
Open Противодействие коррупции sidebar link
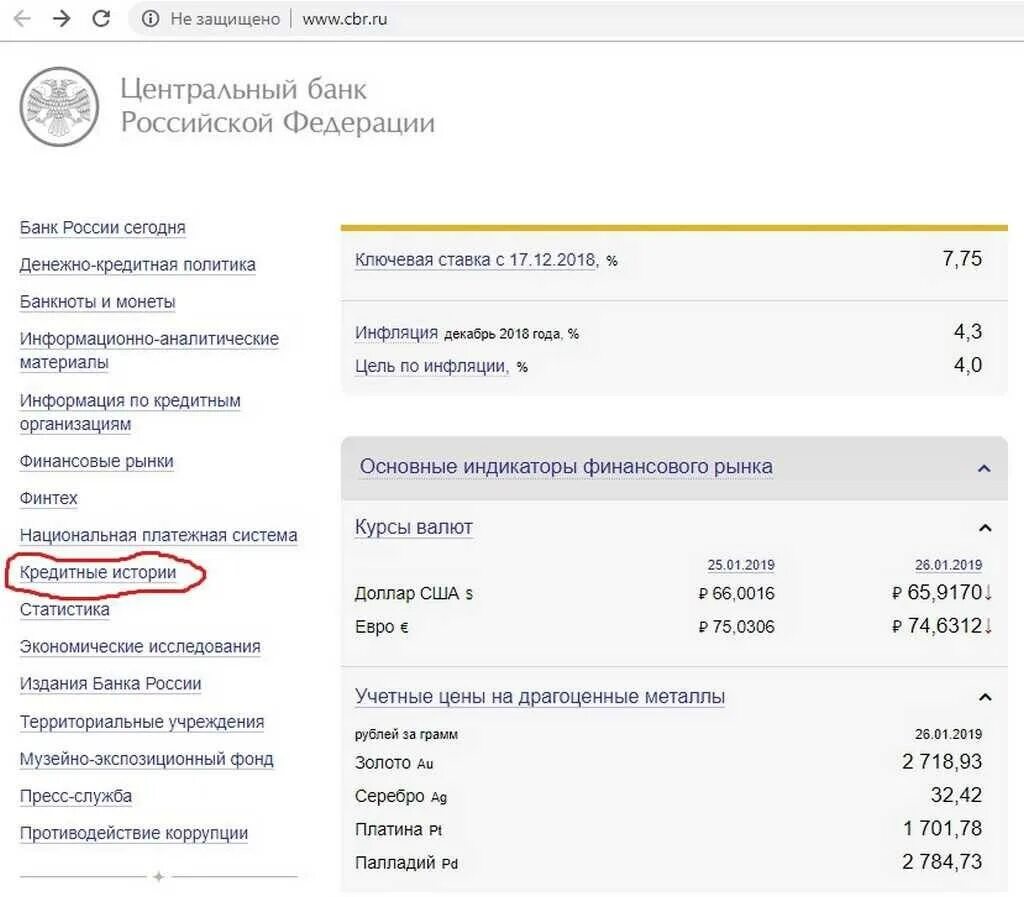[134, 834]
